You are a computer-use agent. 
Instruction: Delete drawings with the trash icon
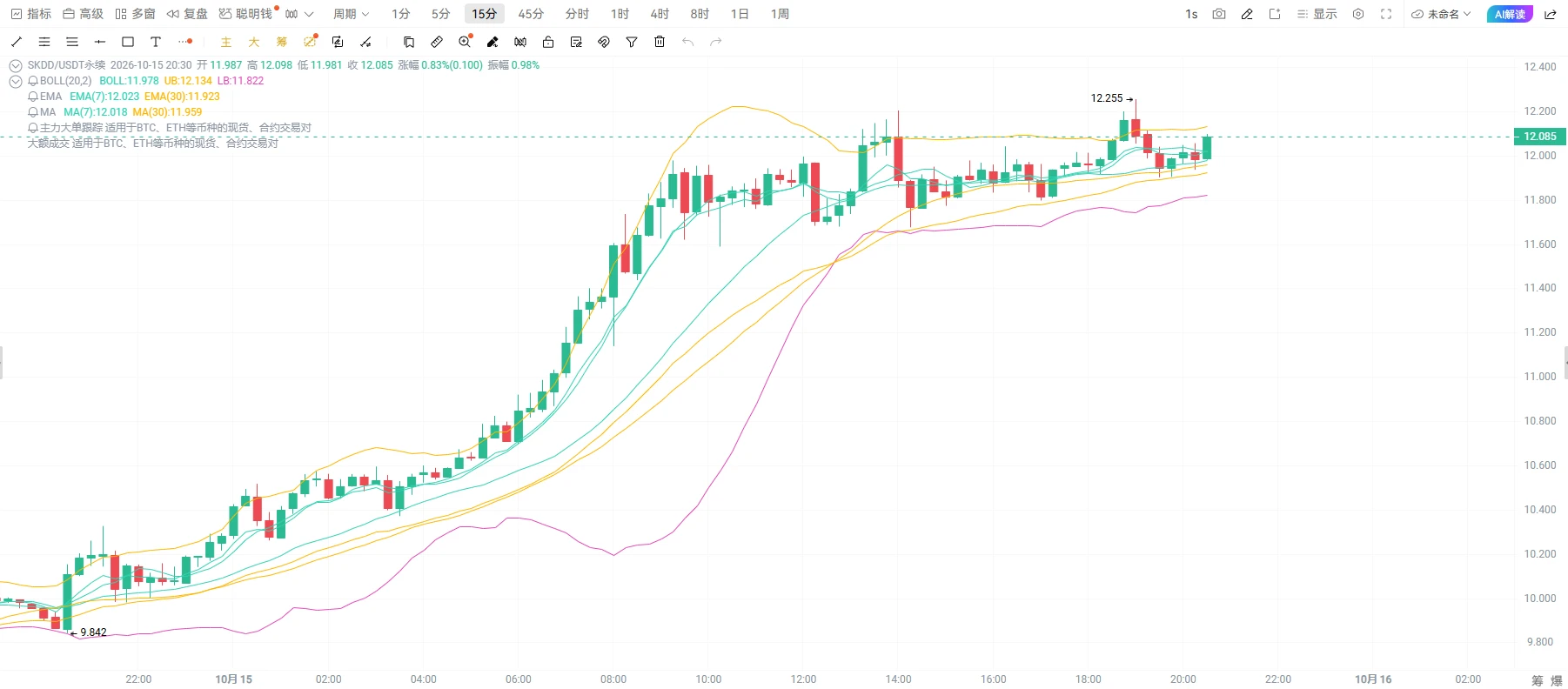660,42
